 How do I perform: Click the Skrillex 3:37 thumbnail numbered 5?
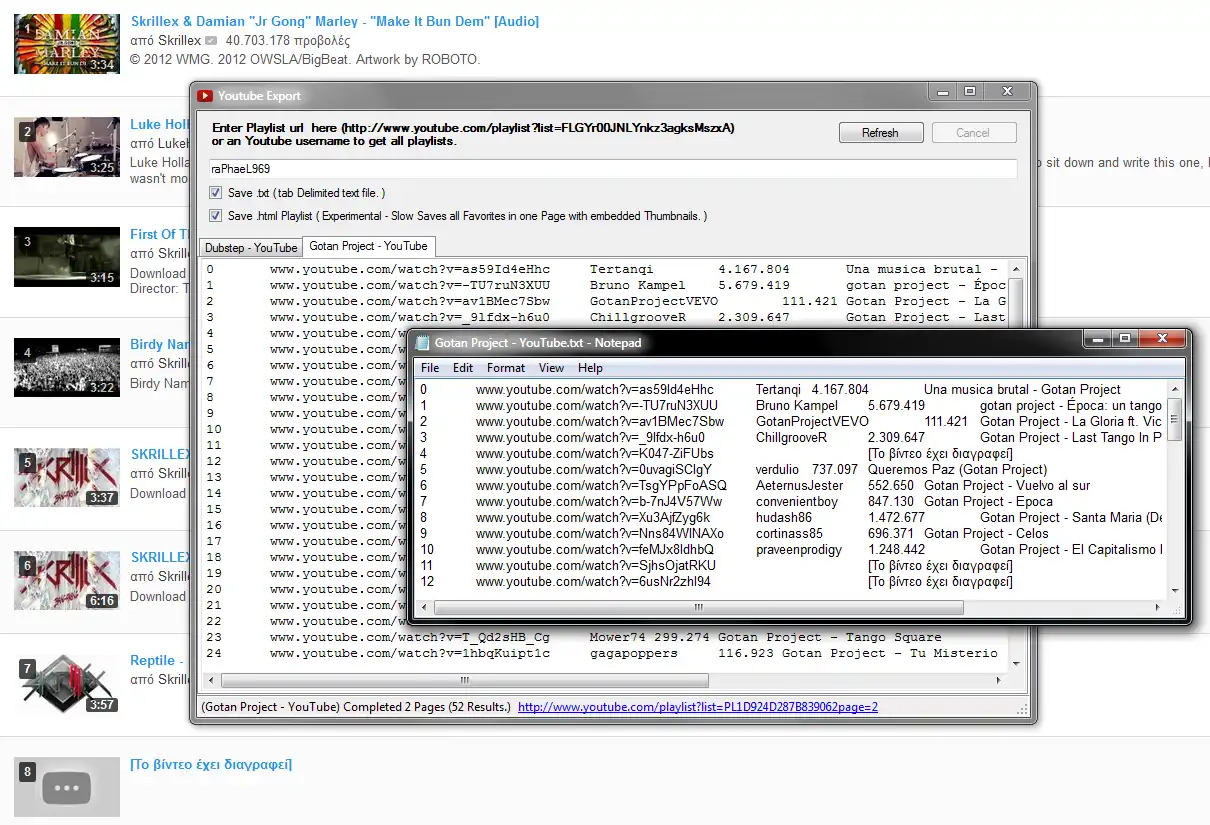[67, 477]
